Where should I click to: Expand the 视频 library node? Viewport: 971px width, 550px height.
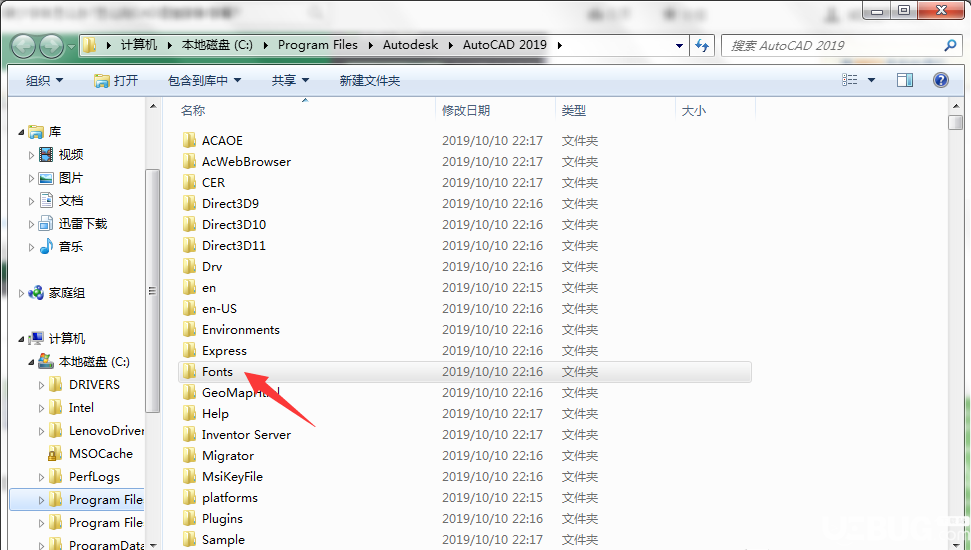click(31, 155)
